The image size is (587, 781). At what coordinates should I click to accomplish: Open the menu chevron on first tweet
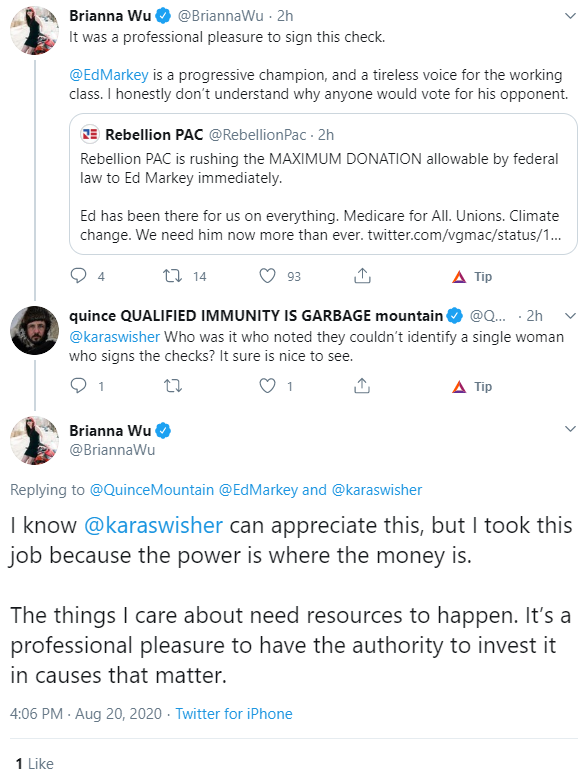click(x=570, y=16)
